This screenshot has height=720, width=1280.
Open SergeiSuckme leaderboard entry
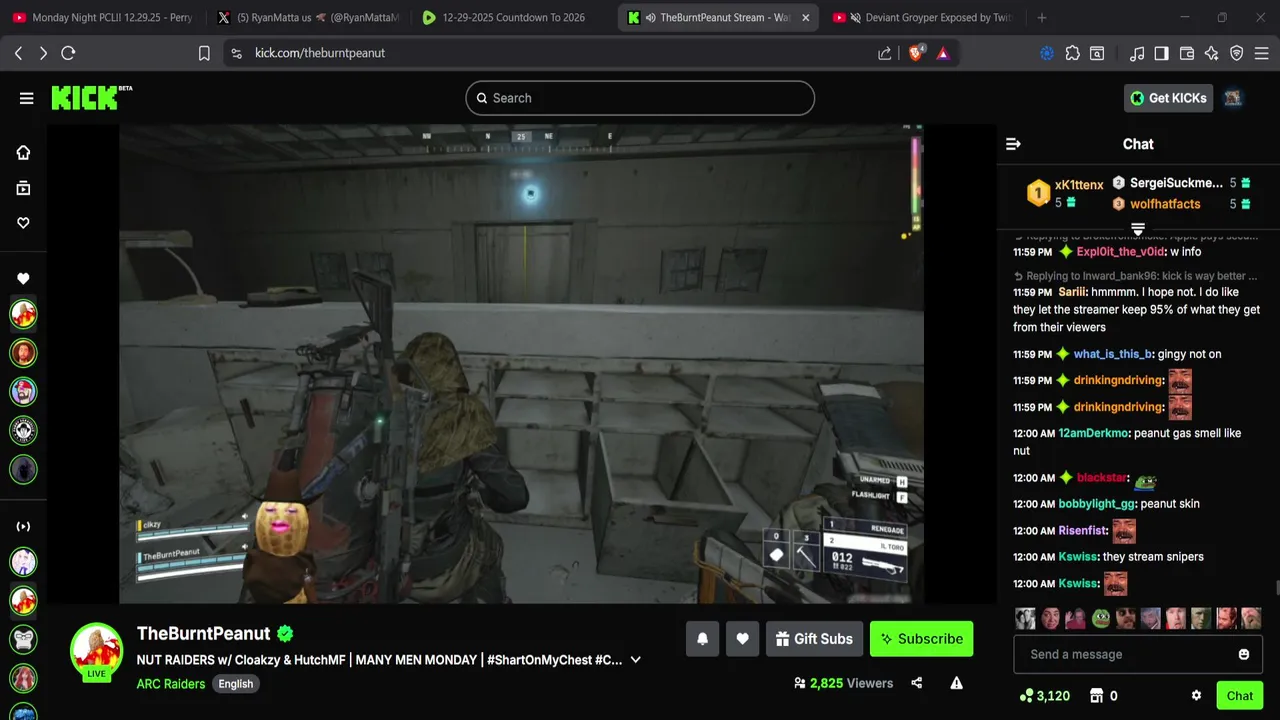point(1176,183)
